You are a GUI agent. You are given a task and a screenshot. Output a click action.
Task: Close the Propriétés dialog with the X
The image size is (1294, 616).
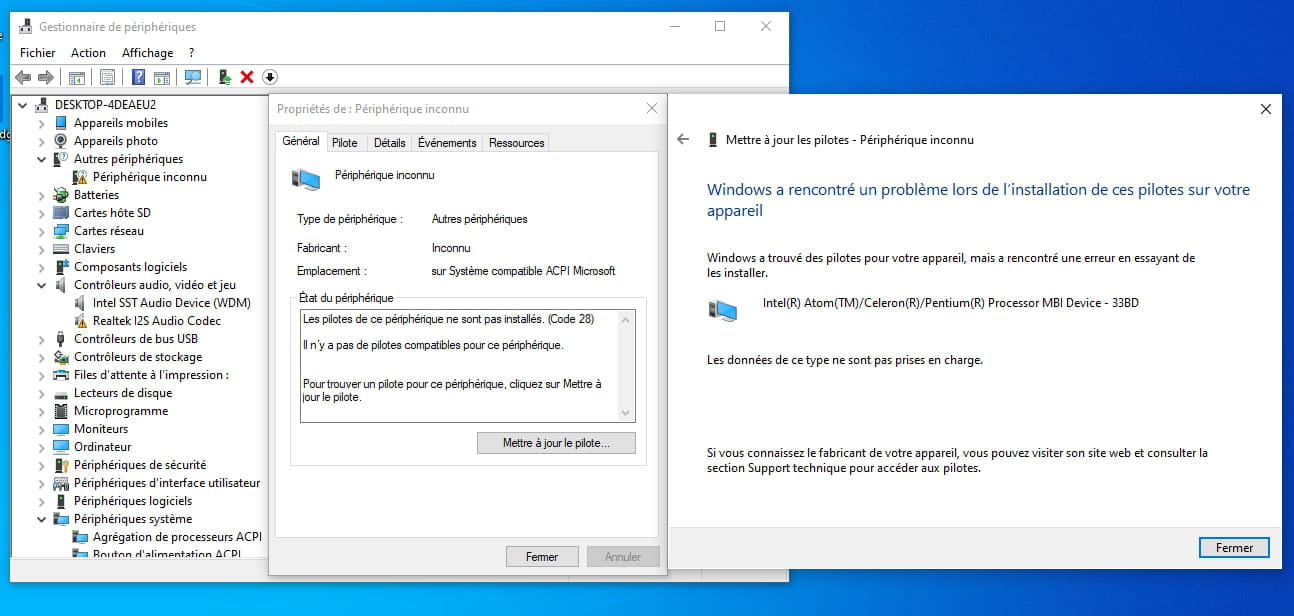(x=652, y=108)
